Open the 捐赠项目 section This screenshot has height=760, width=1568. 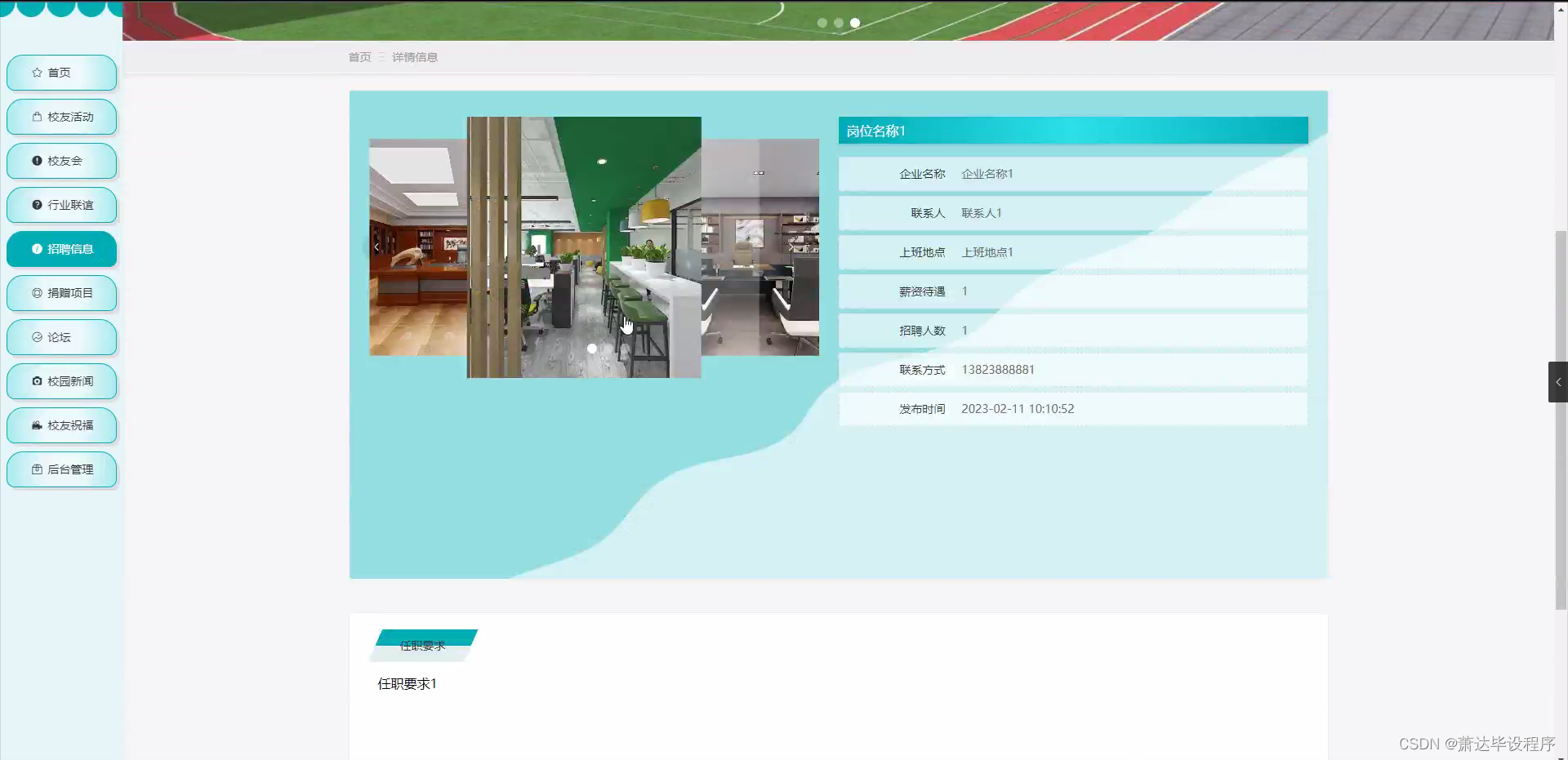pos(61,293)
